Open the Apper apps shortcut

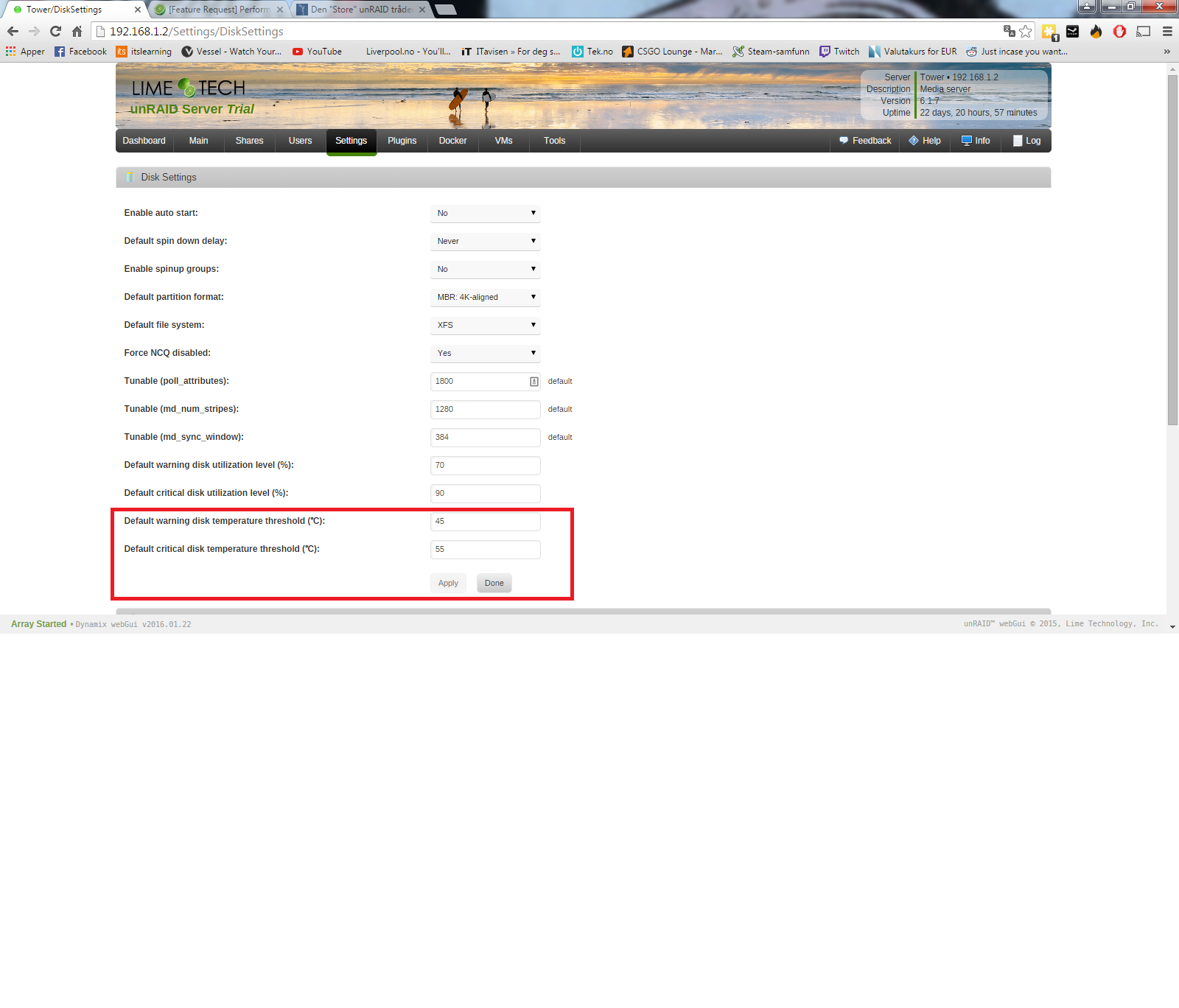coord(25,52)
